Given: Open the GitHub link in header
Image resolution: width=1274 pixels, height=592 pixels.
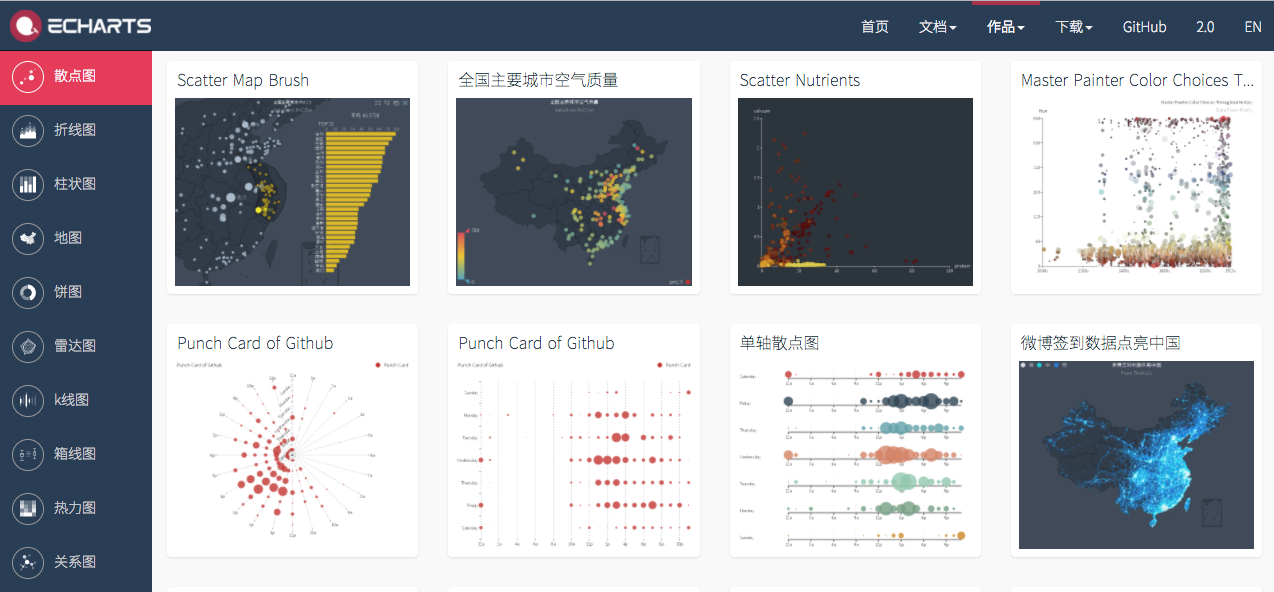Looking at the screenshot, I should tap(1144, 27).
